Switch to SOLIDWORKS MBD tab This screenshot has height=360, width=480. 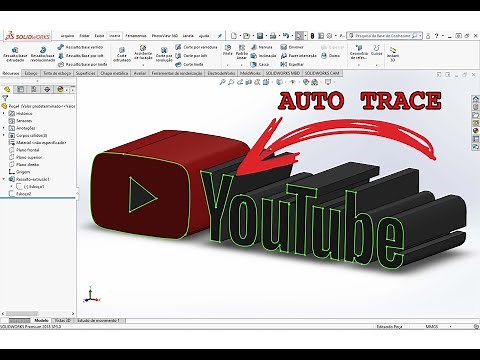point(283,73)
